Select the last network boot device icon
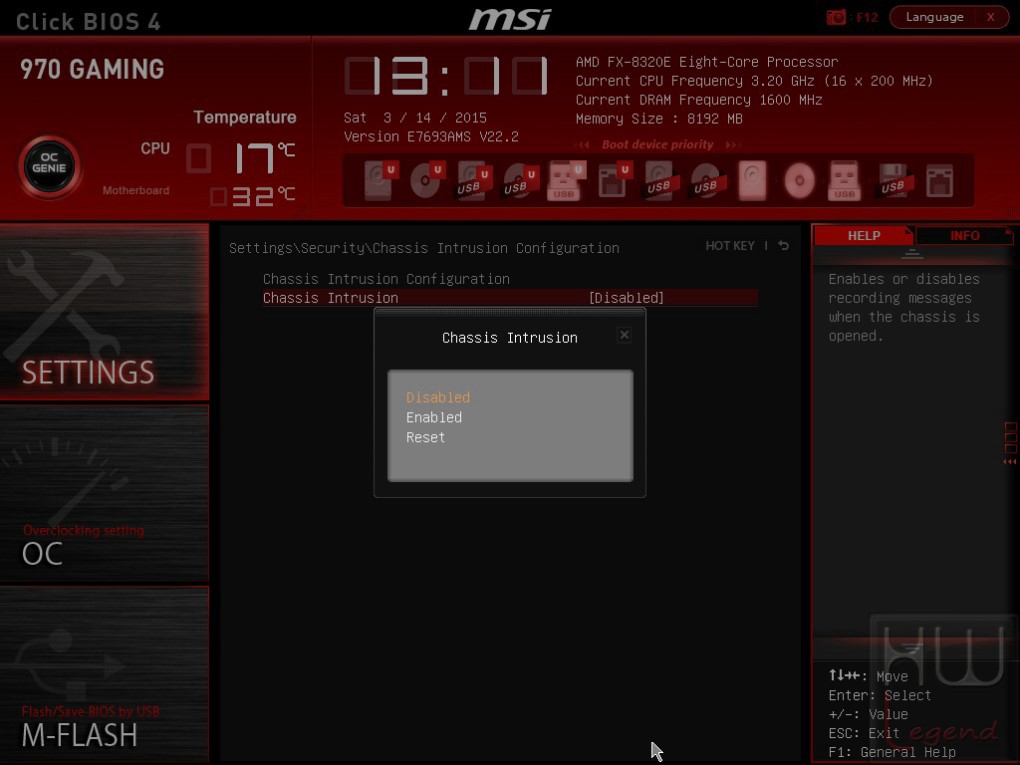The image size is (1020, 765). coord(939,180)
